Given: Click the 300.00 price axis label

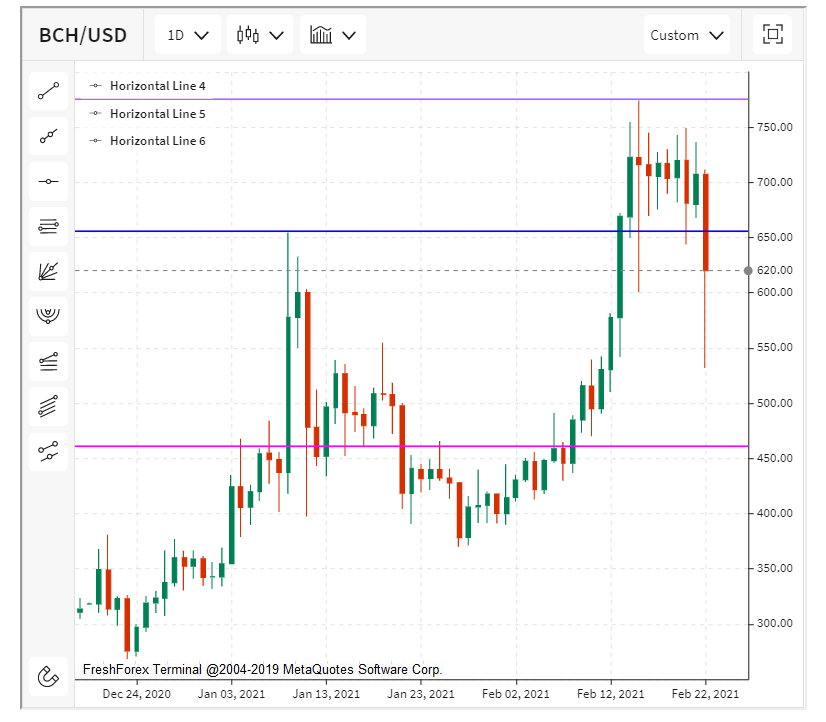Looking at the screenshot, I should point(774,624).
